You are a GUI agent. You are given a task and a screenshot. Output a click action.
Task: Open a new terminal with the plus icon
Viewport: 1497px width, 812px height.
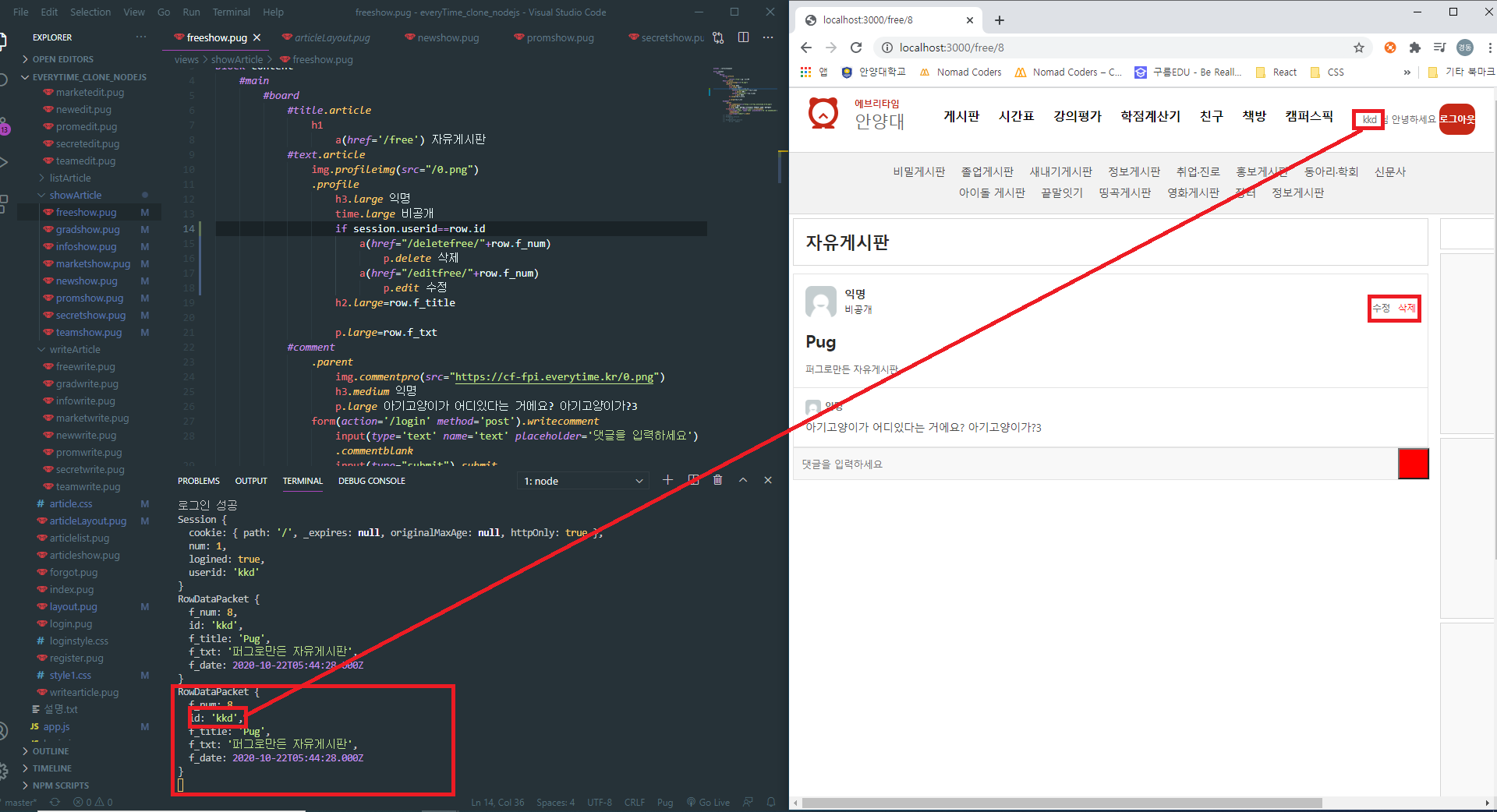point(667,480)
